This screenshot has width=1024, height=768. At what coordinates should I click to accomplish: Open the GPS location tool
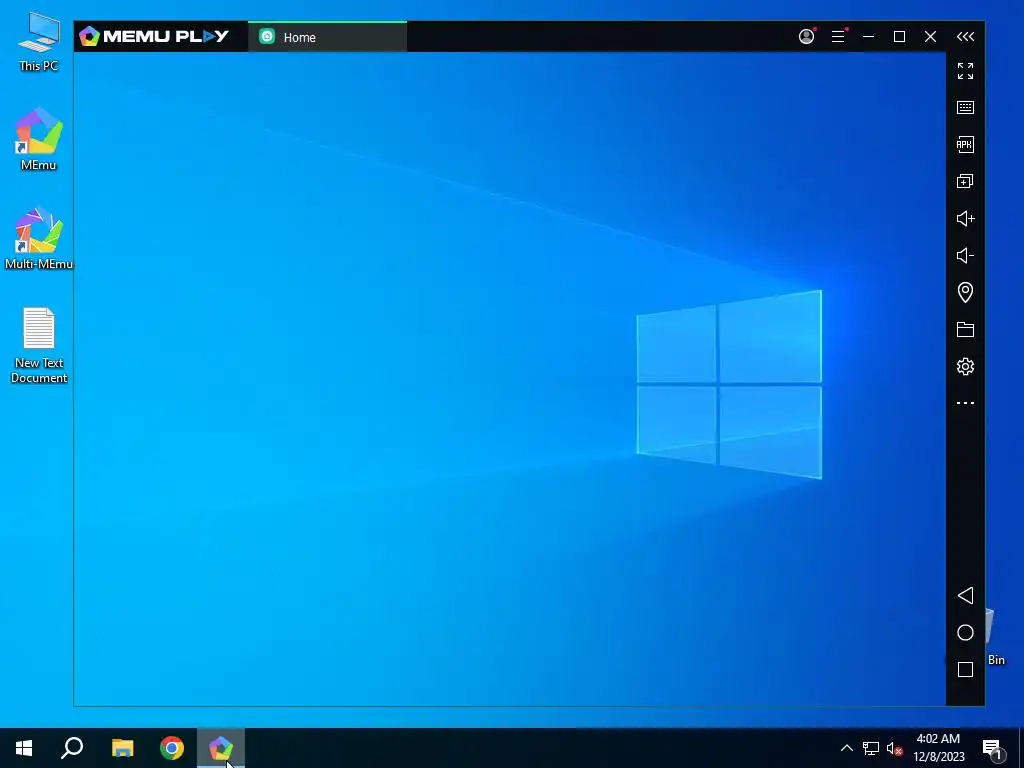[x=965, y=292]
